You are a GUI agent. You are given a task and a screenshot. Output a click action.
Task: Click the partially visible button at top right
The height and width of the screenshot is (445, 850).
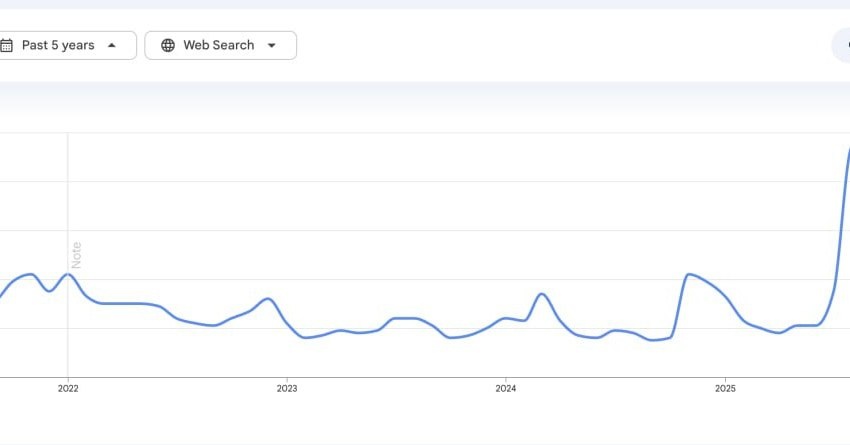pyautogui.click(x=842, y=45)
